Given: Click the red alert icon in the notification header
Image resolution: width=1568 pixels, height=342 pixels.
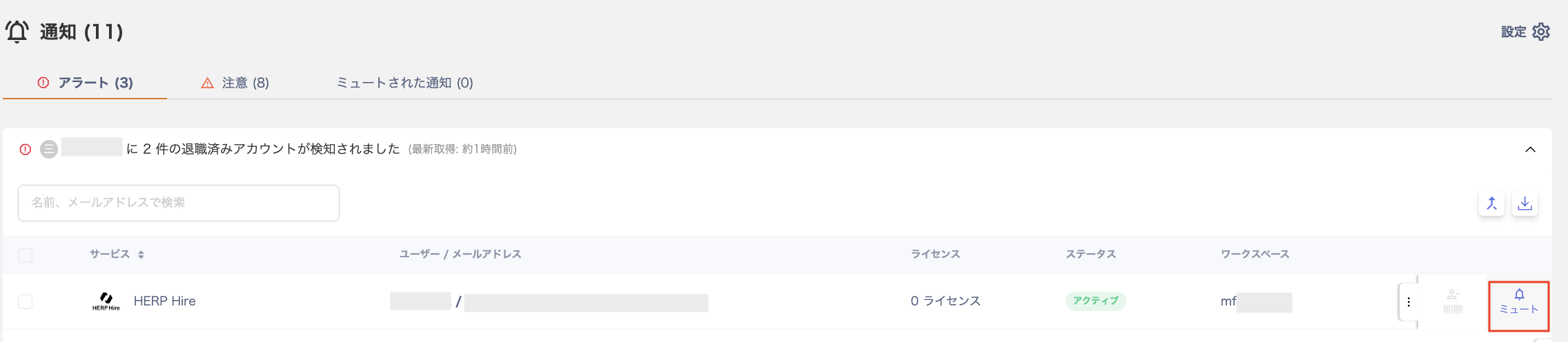Looking at the screenshot, I should tap(26, 149).
